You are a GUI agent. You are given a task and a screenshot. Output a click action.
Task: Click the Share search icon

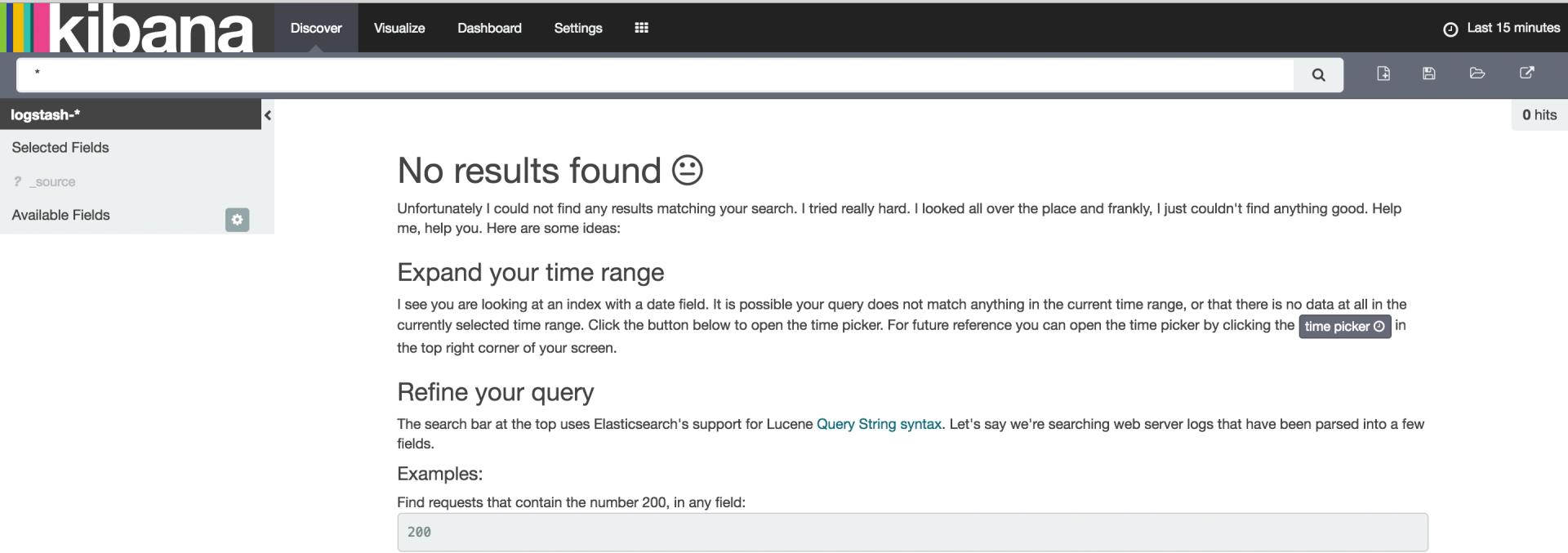click(1526, 74)
